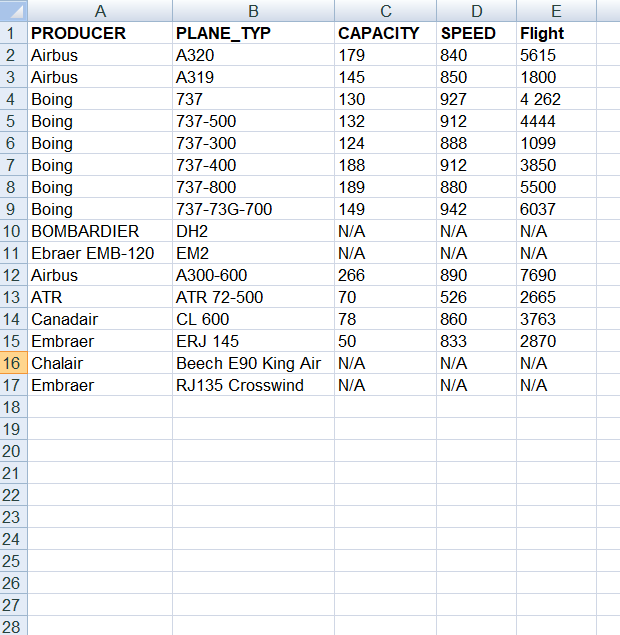Select column C header
Screen dimensions: 620x635
click(385, 11)
